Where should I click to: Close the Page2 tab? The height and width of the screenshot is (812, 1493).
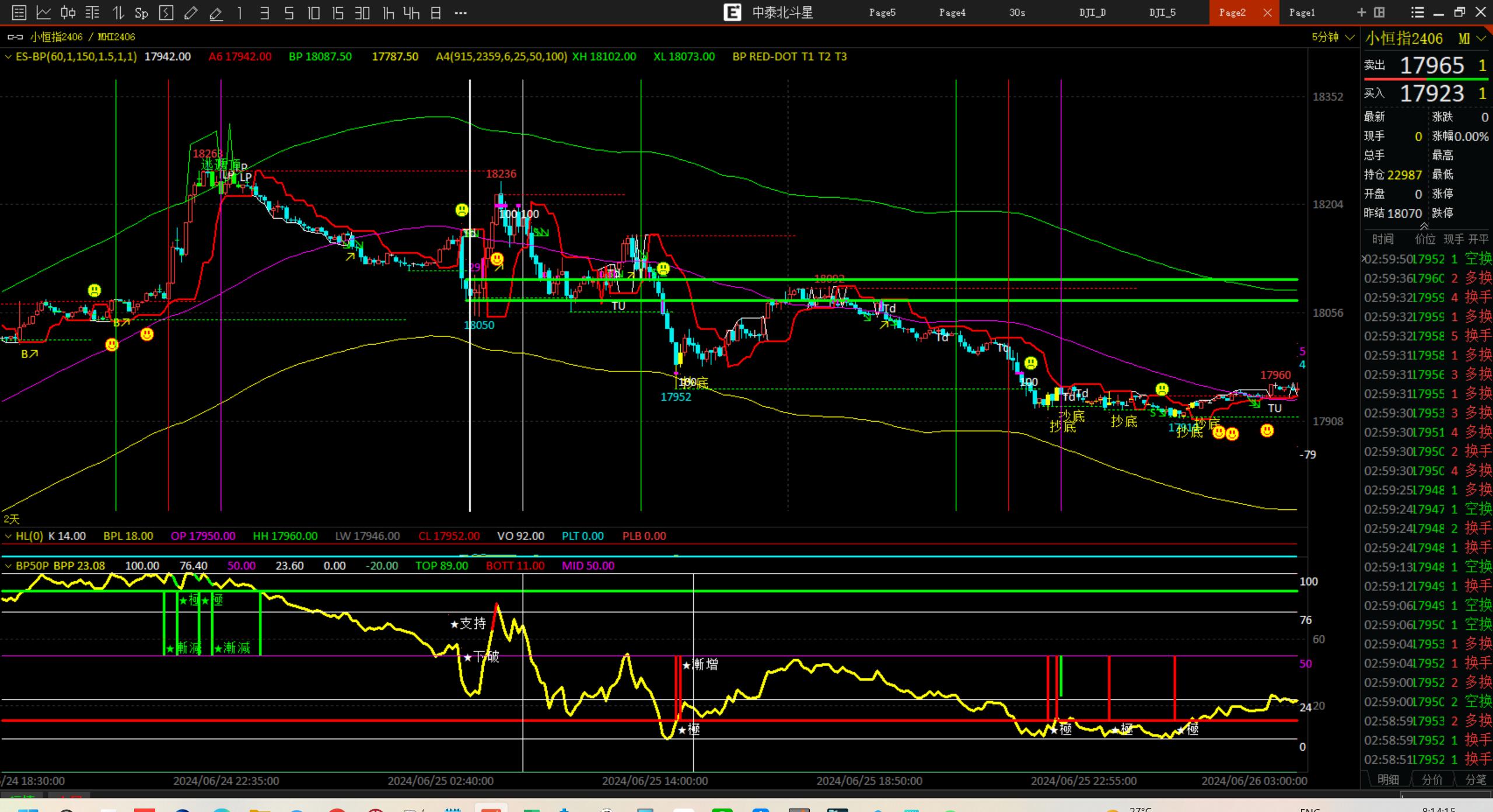coord(1267,12)
